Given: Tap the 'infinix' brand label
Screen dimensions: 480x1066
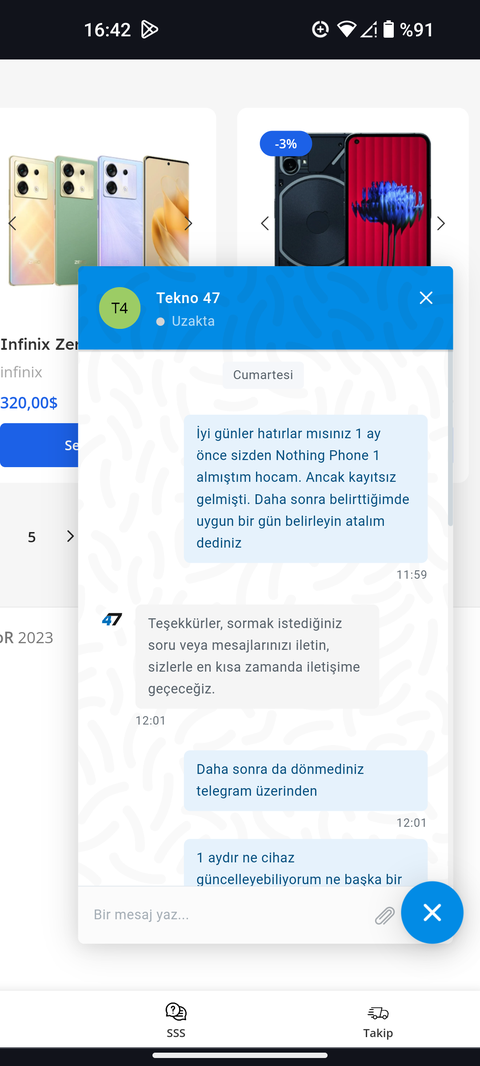Looking at the screenshot, I should (21, 372).
